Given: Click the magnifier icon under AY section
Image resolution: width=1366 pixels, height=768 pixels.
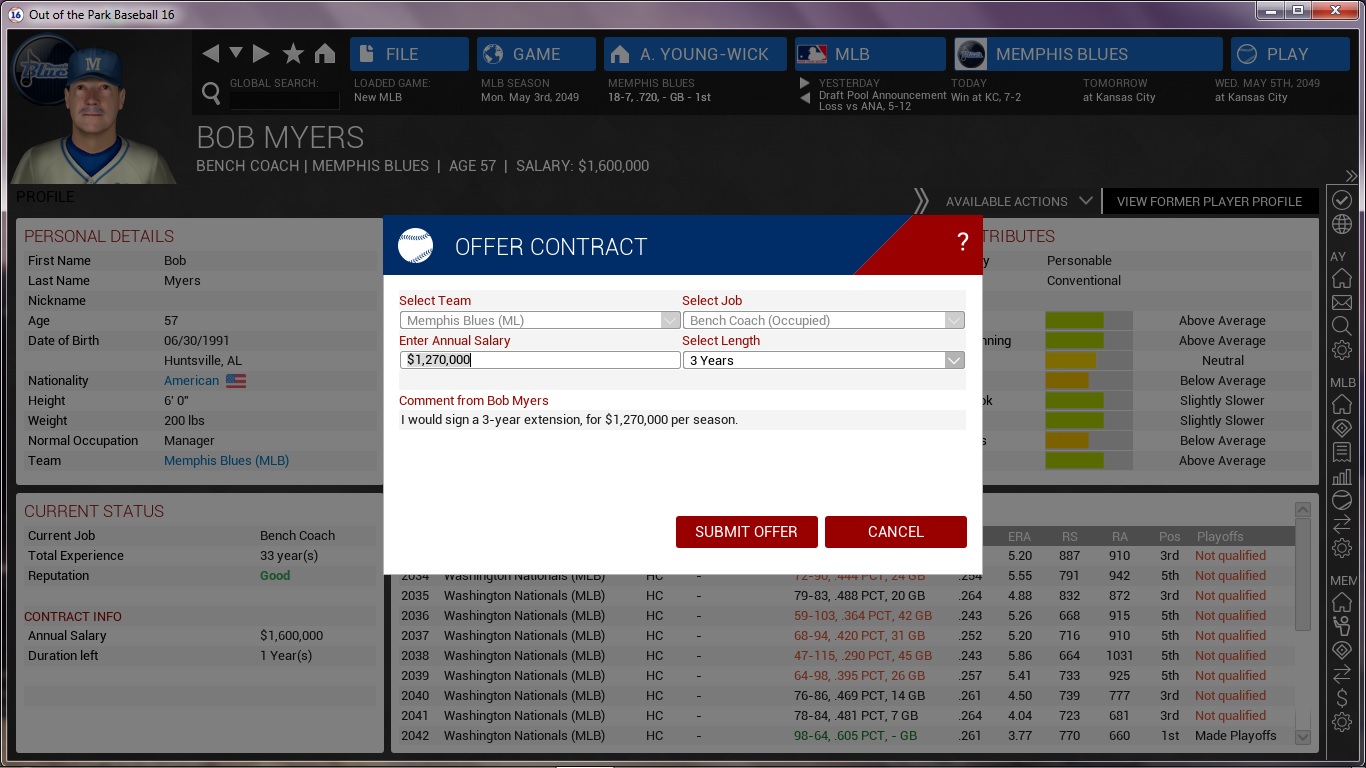Looking at the screenshot, I should coord(1342,326).
